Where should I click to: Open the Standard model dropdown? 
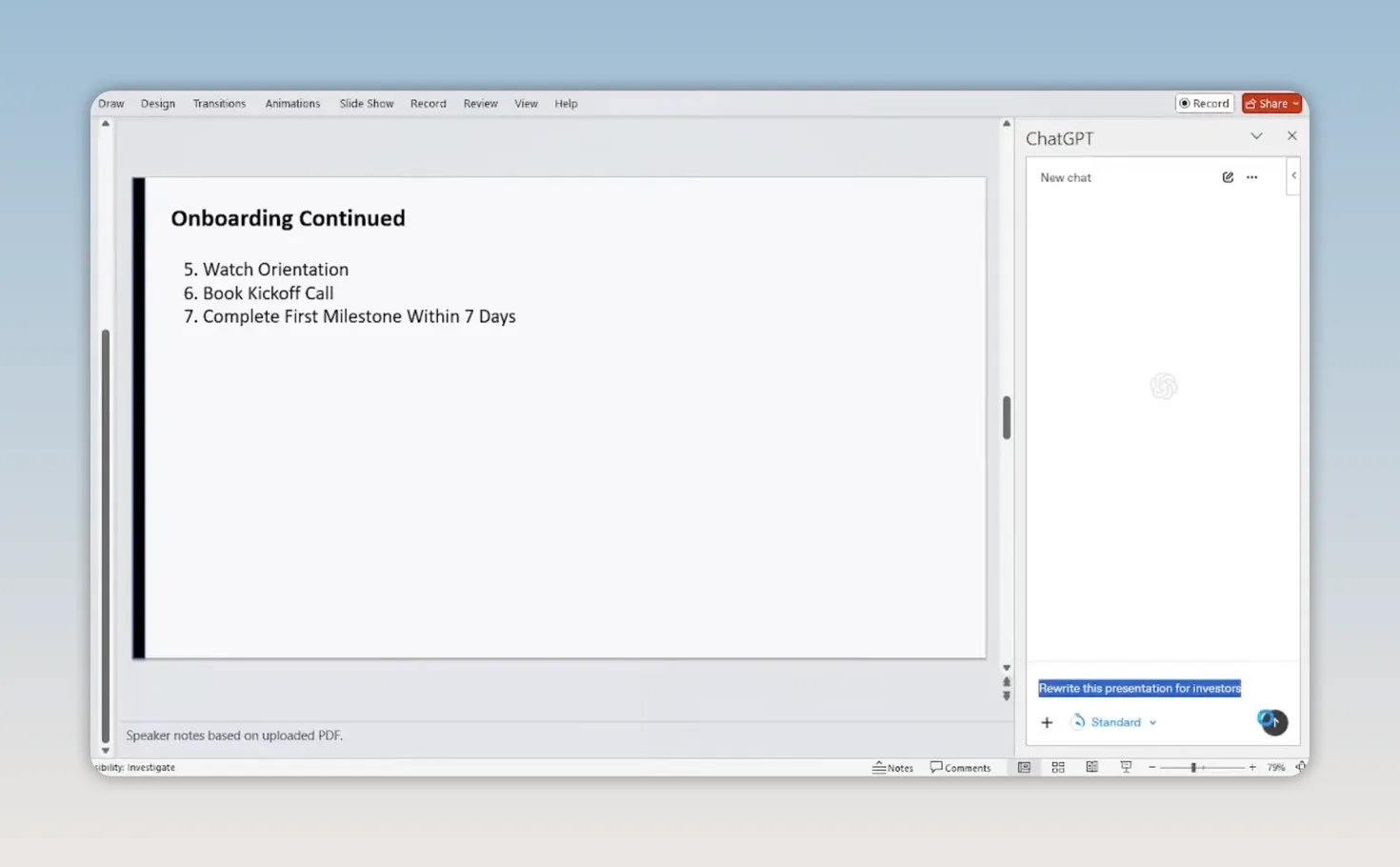[x=1114, y=722]
